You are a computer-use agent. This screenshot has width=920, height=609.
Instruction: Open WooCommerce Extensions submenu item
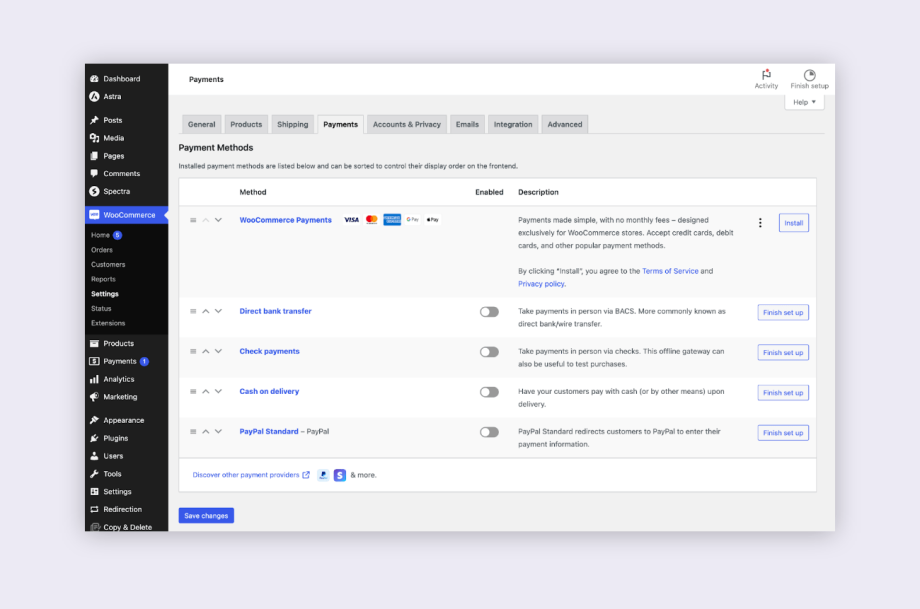pos(108,323)
